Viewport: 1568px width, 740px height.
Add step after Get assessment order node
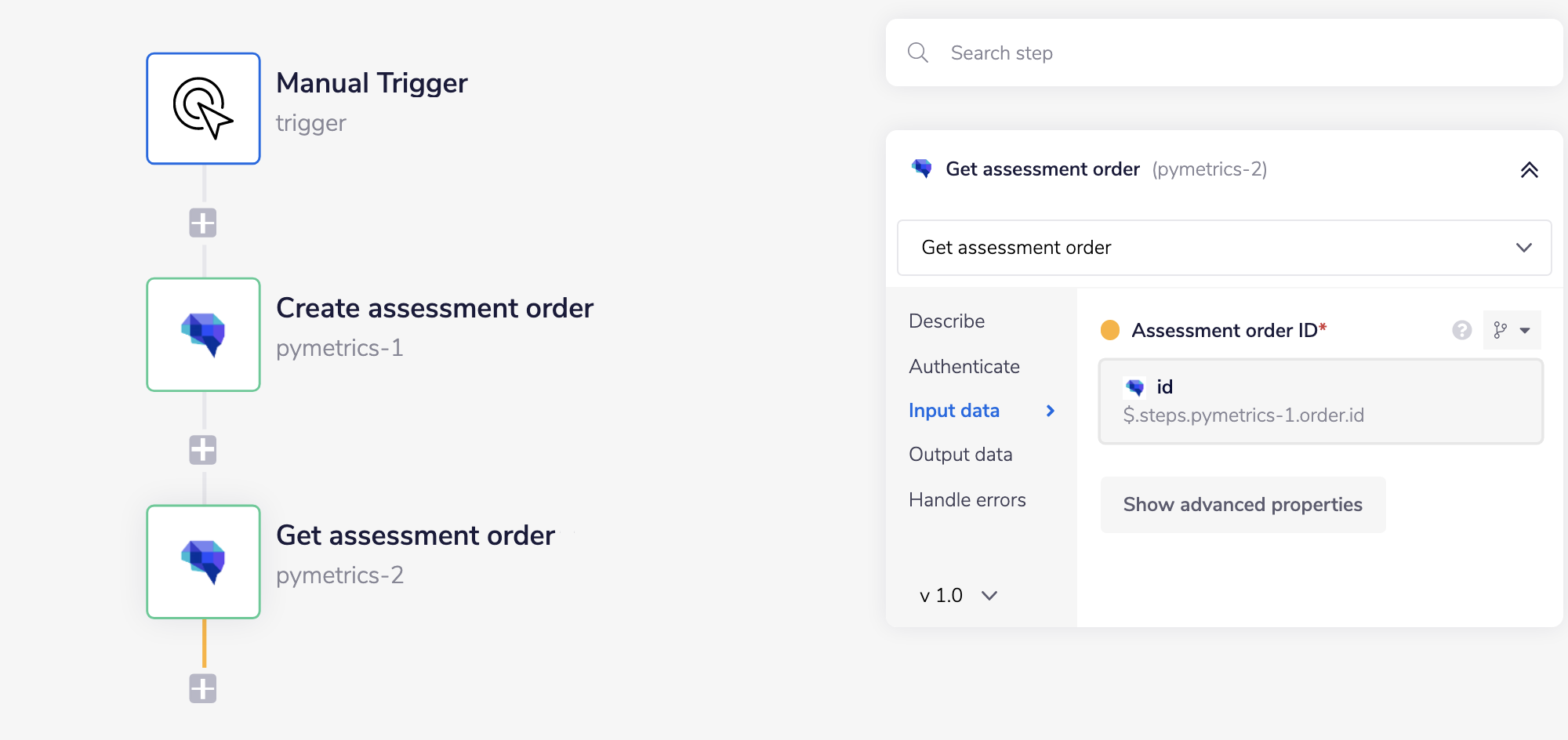pyautogui.click(x=203, y=689)
